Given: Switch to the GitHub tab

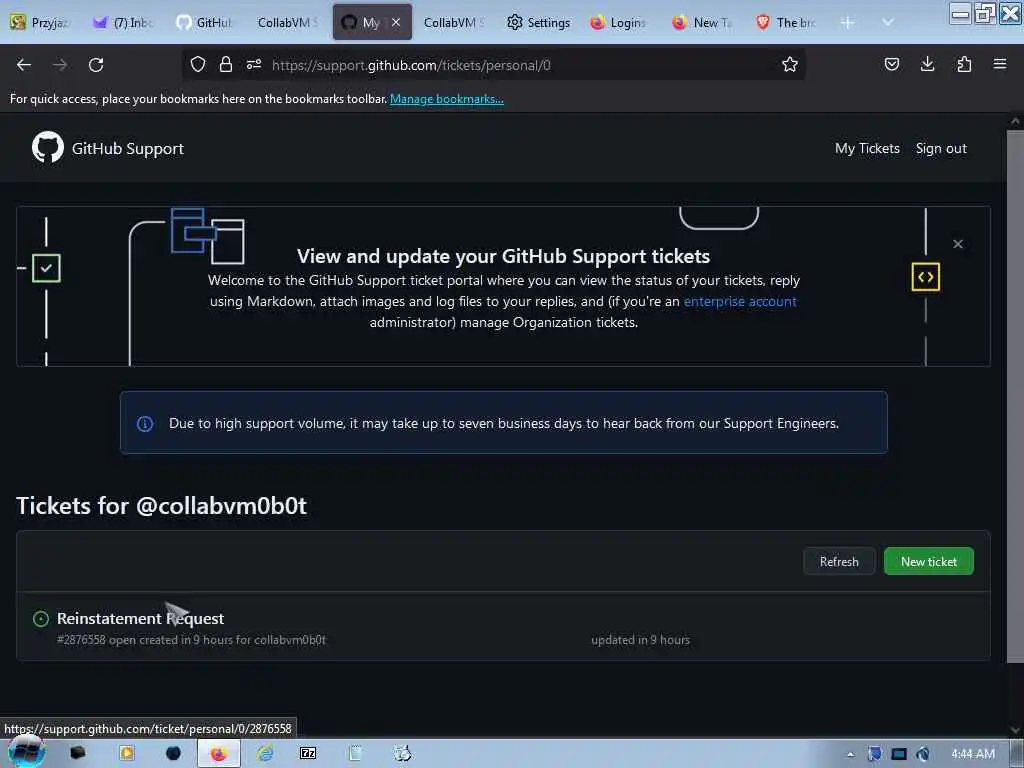Looking at the screenshot, I should point(205,22).
